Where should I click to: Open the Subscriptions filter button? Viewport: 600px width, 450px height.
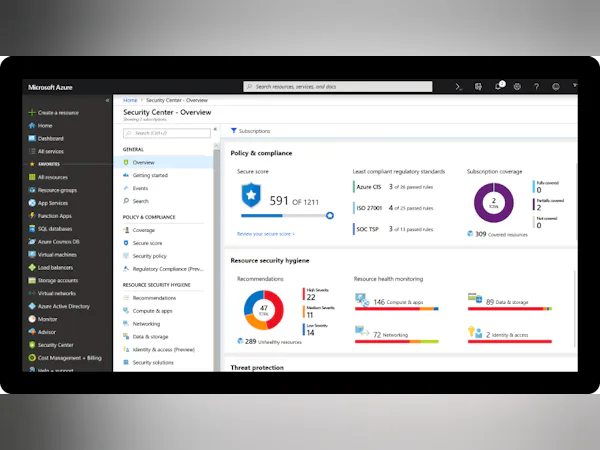(251, 131)
